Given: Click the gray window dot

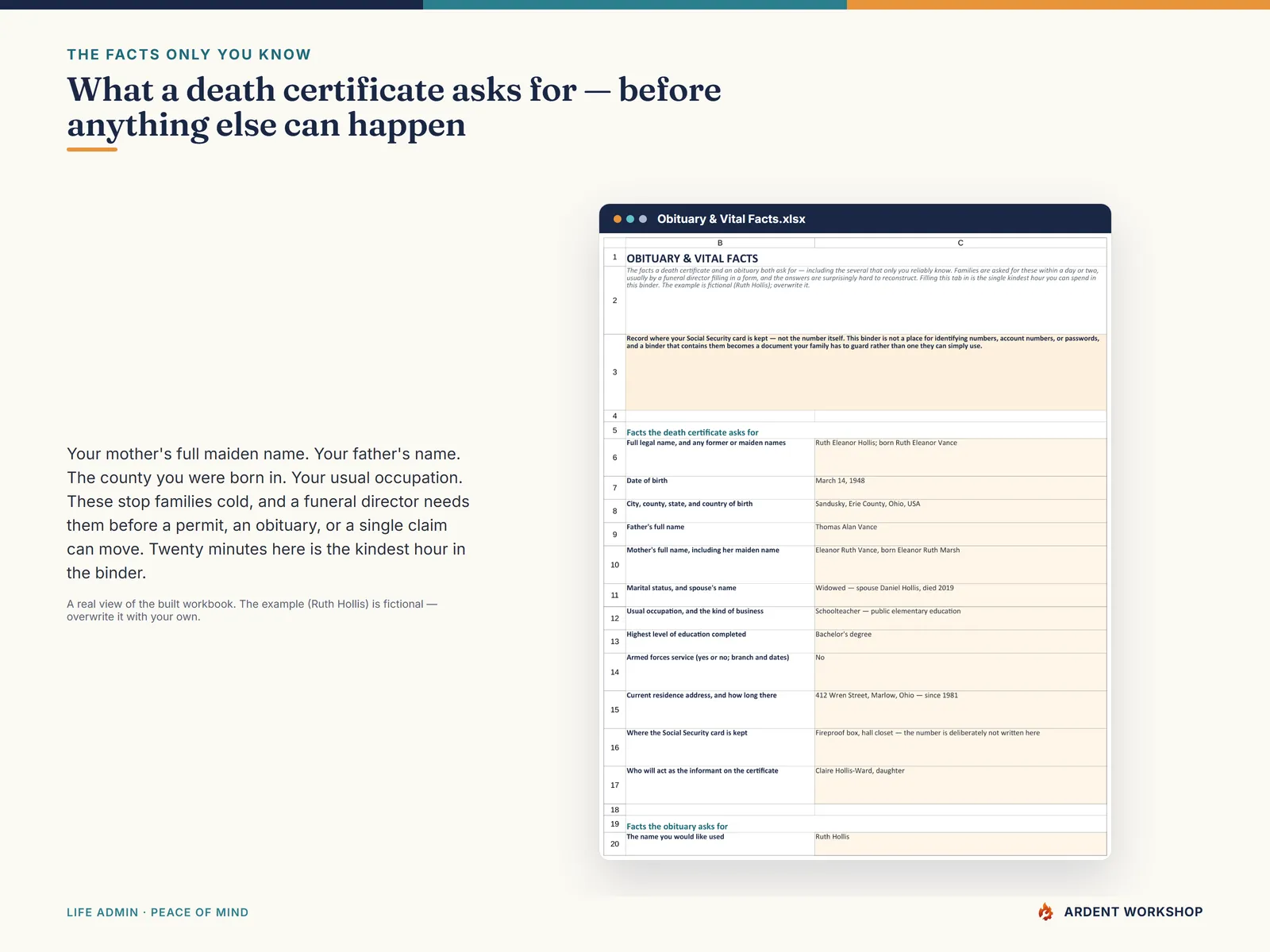Looking at the screenshot, I should 643,219.
